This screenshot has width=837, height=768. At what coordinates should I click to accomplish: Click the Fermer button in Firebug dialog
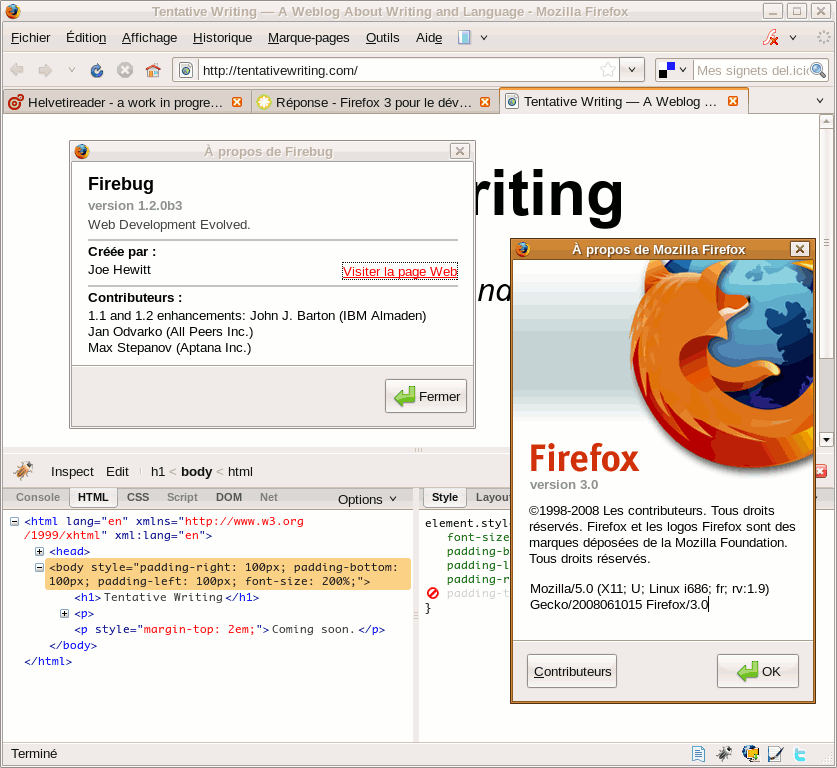tap(426, 396)
